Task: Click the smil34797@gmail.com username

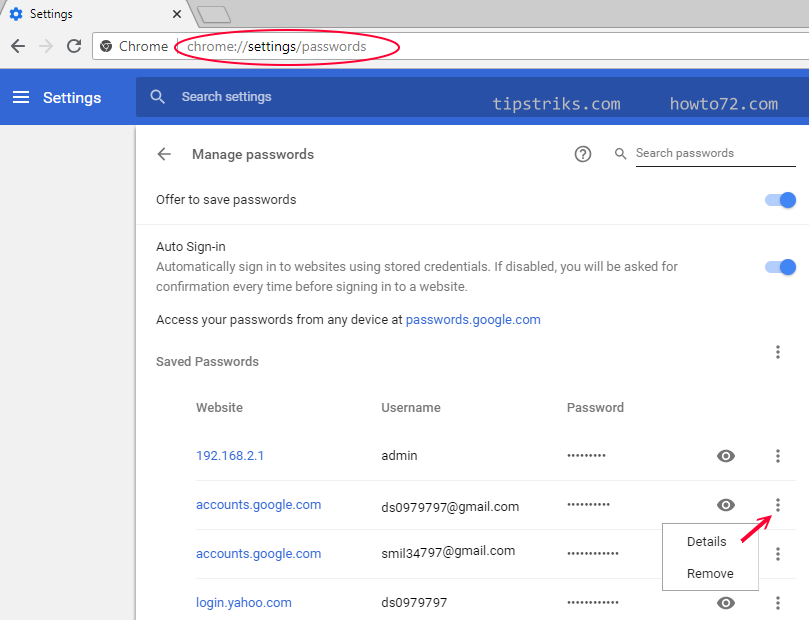Action: point(448,552)
